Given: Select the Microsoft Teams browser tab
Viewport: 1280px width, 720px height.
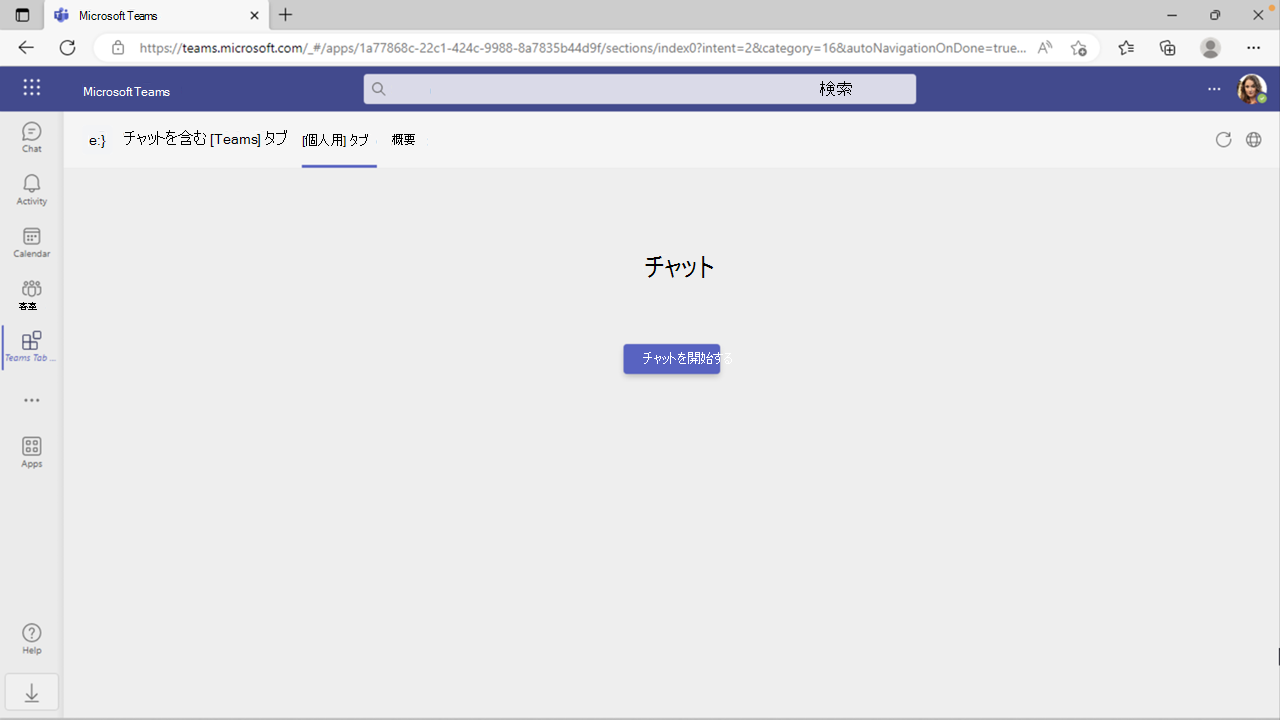Looking at the screenshot, I should tap(156, 15).
